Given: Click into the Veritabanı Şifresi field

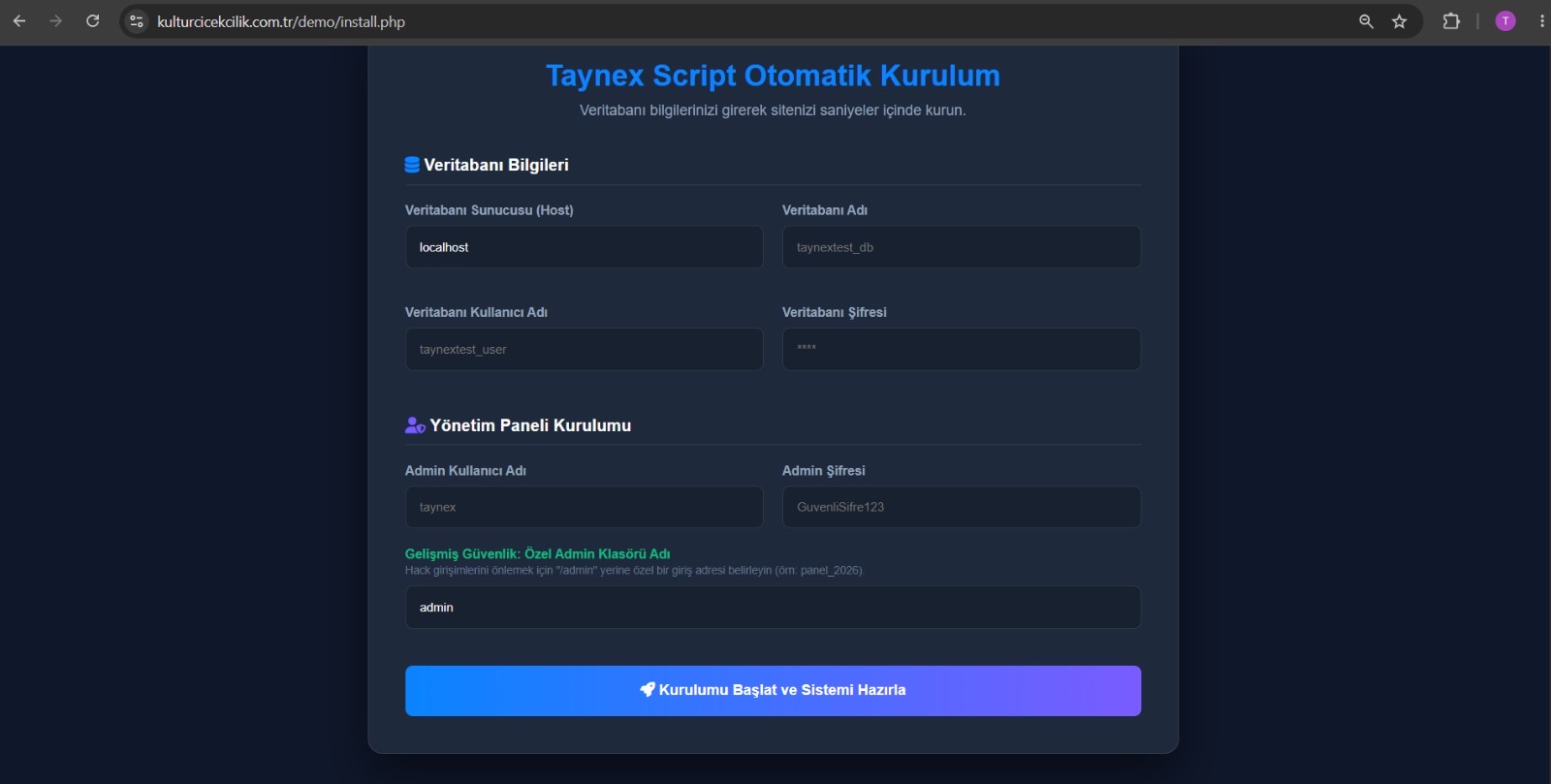Looking at the screenshot, I should pos(962,349).
